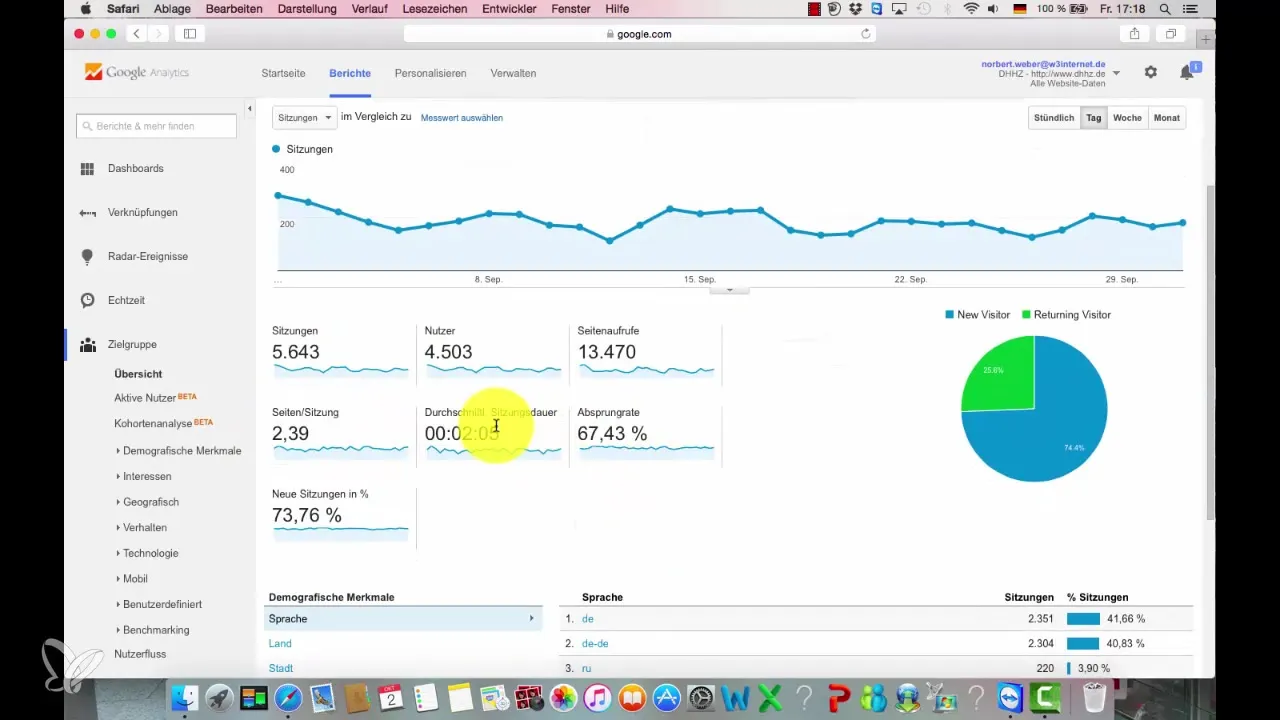
Task: Open the Verwalten tab
Action: coord(513,73)
